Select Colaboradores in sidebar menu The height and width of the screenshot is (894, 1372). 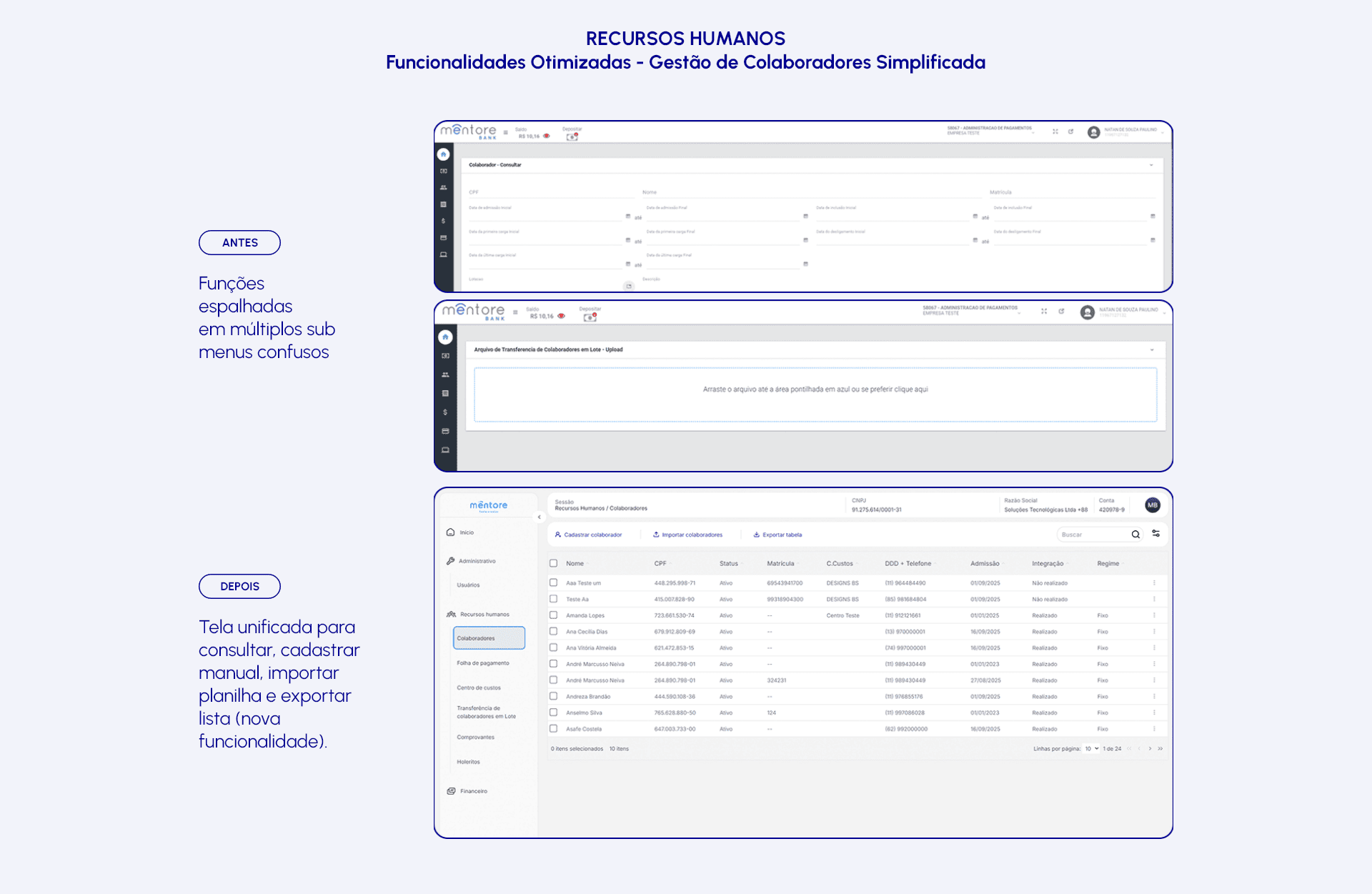(x=489, y=638)
